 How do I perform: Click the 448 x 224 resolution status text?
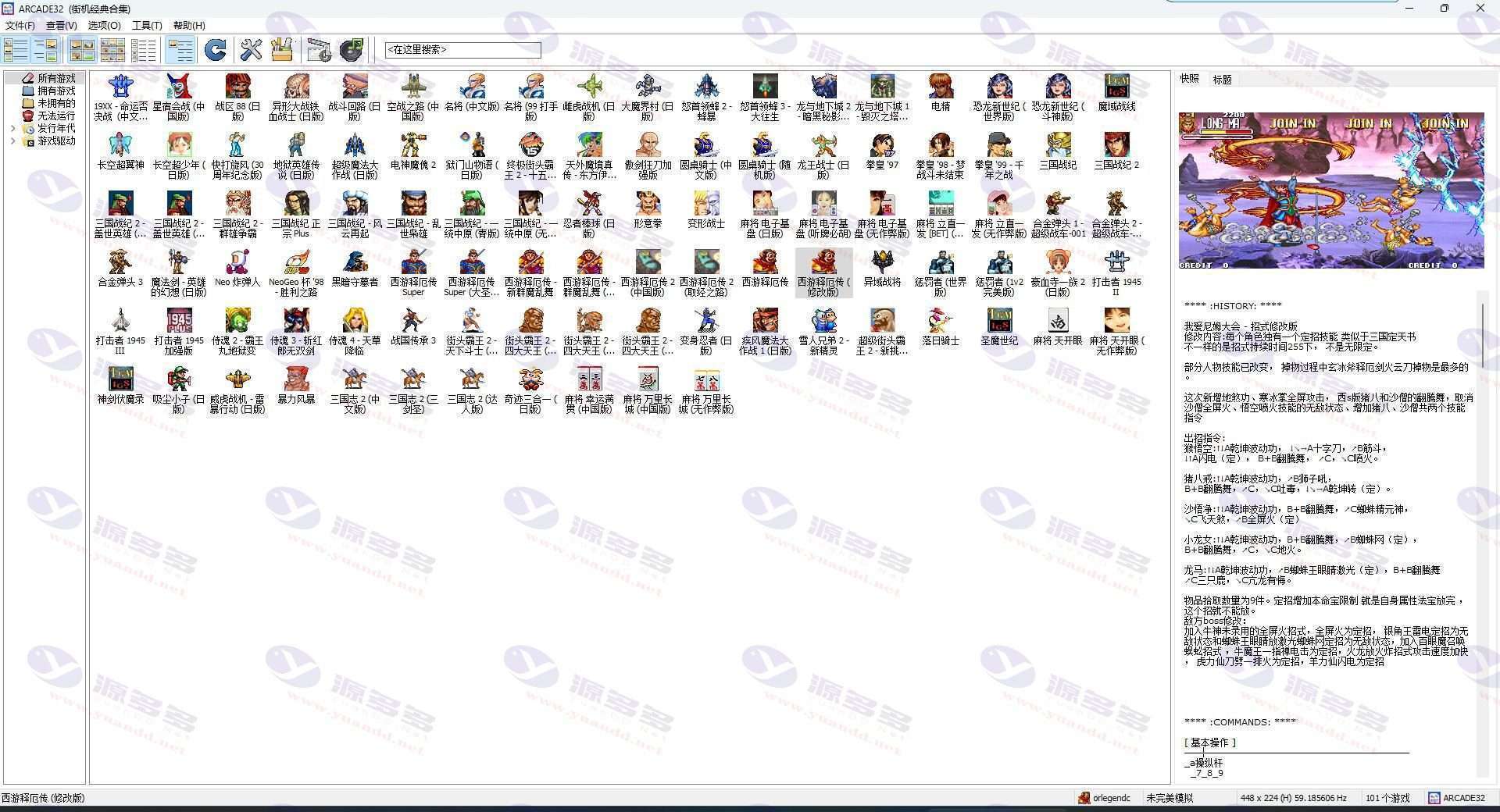click(1293, 798)
